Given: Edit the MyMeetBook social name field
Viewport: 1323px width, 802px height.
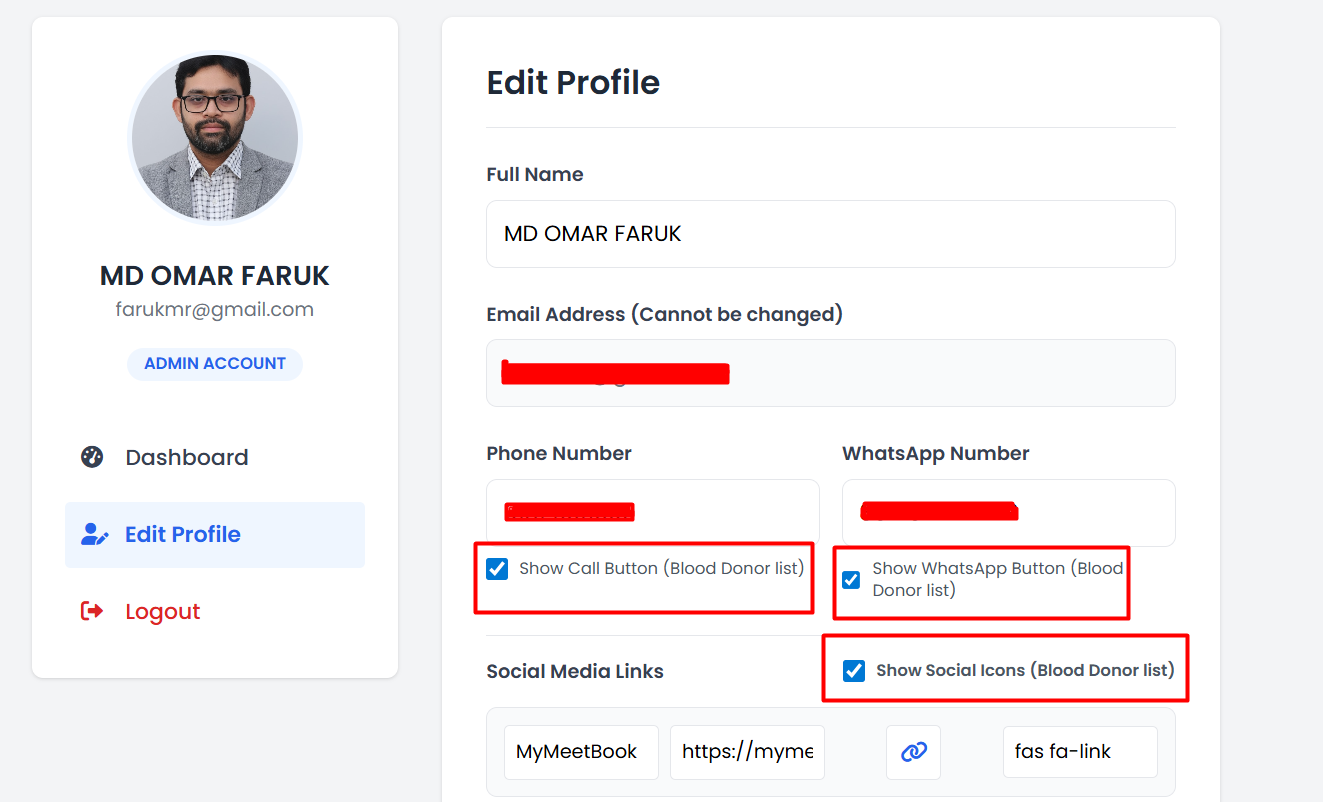Looking at the screenshot, I should 581,752.
